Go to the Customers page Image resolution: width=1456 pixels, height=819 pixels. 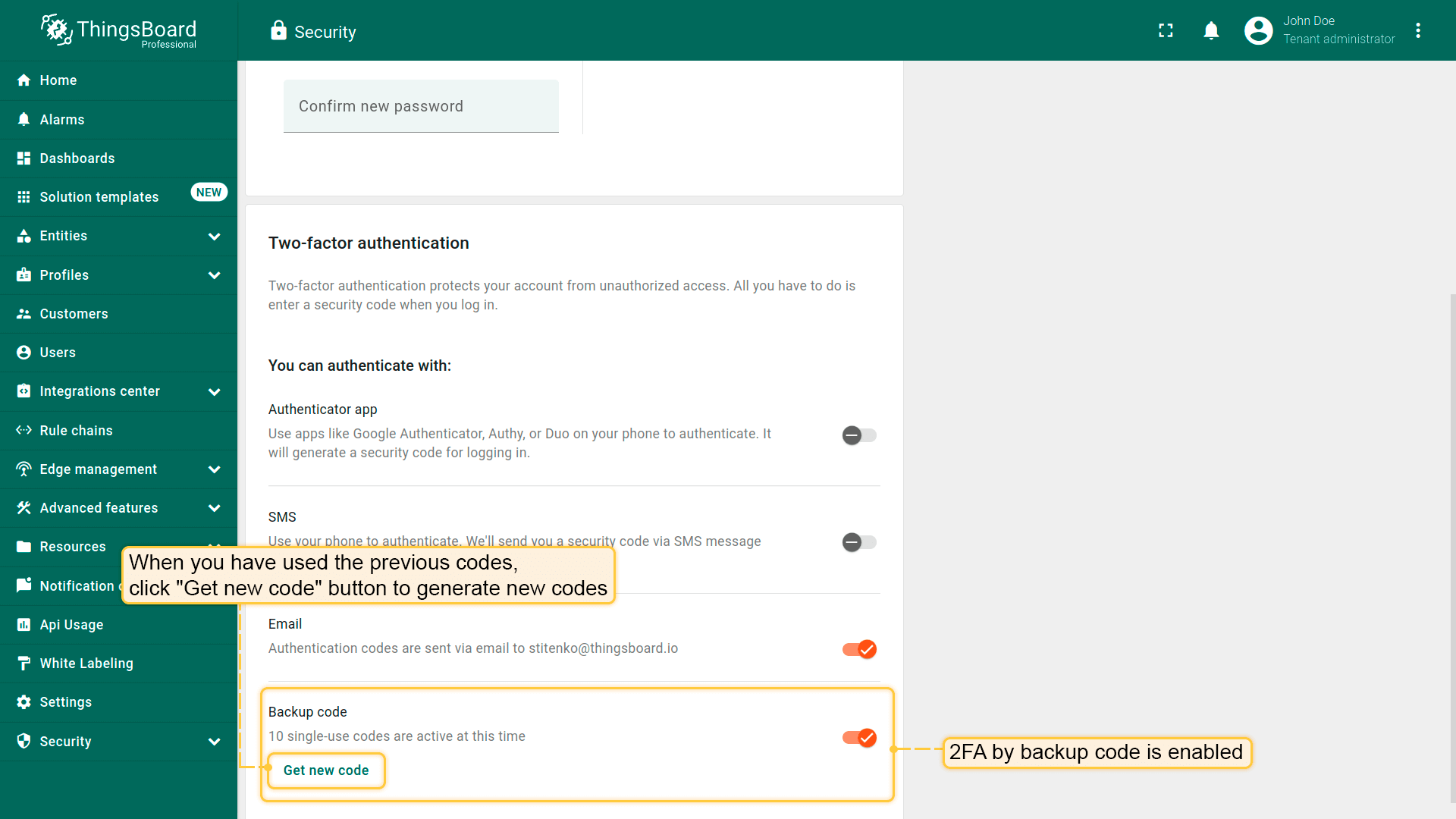(x=74, y=314)
